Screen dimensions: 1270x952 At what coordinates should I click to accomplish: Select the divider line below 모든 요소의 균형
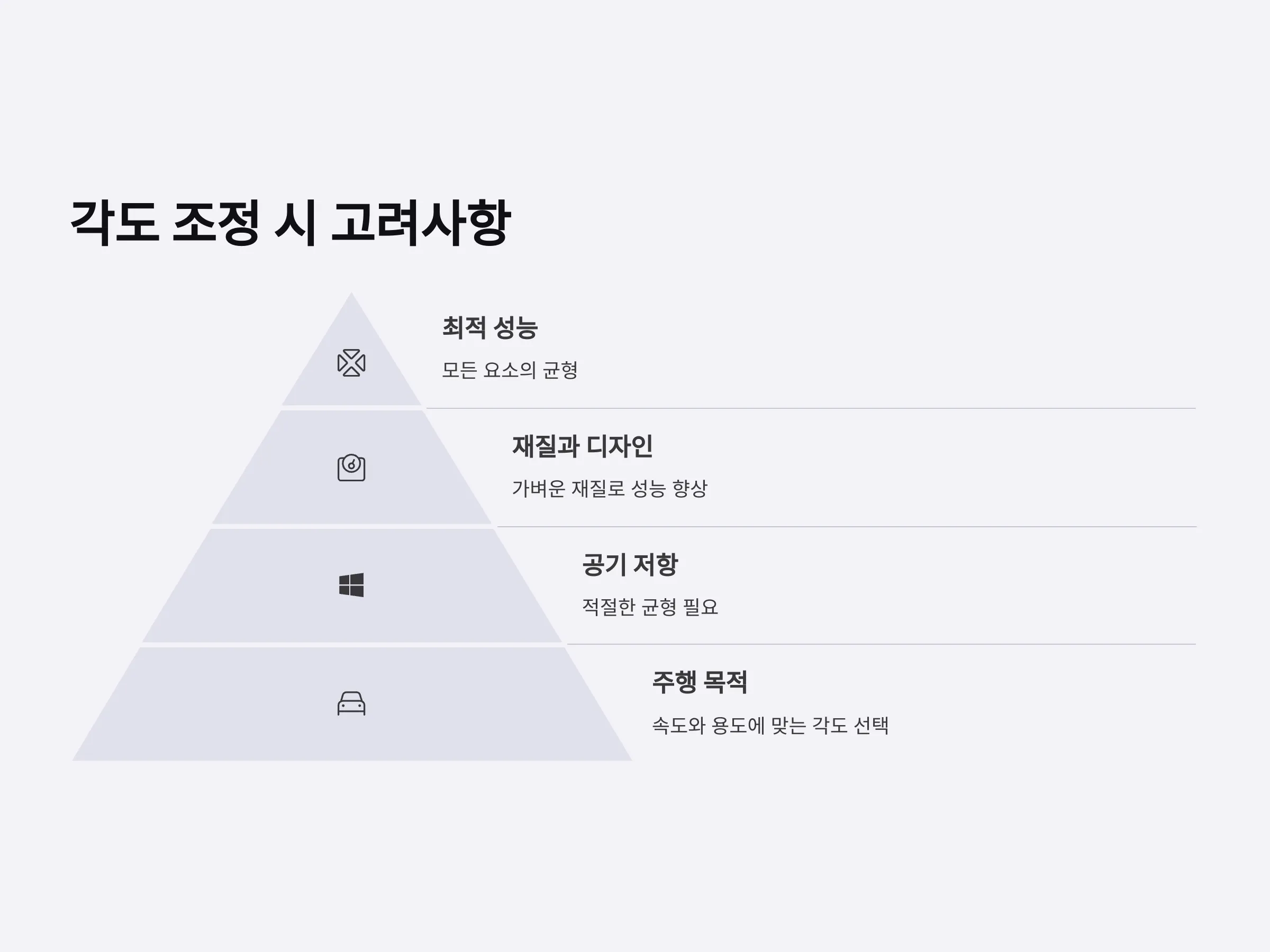811,409
